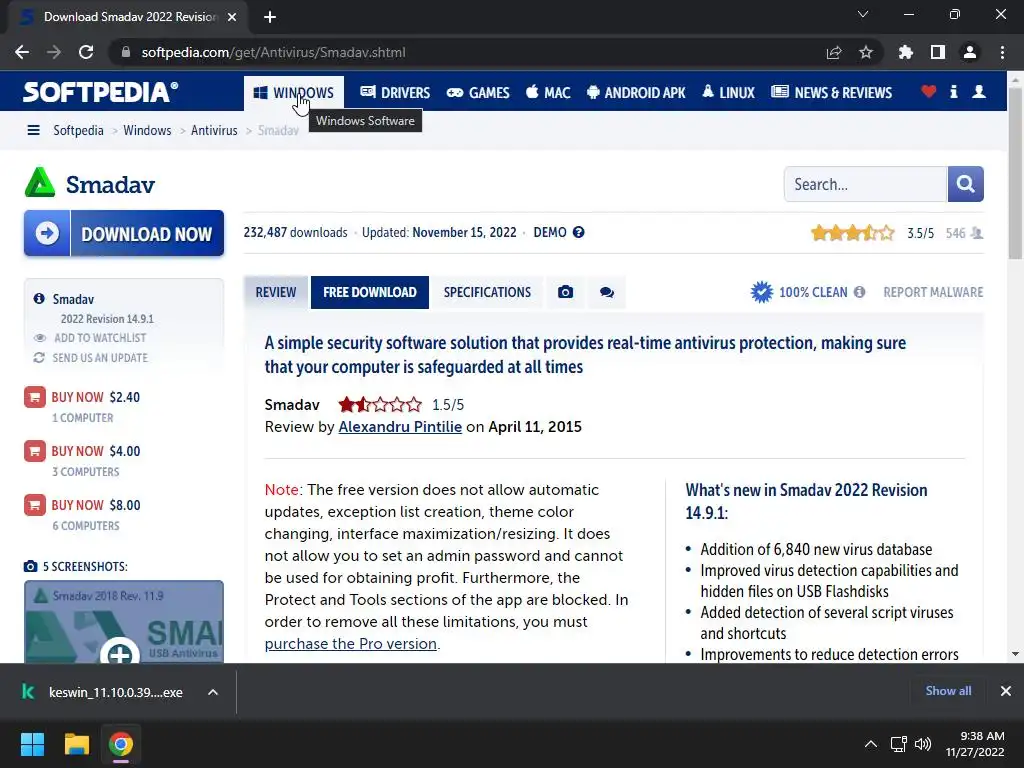
Task: Open a new browser tab with plus icon
Action: pos(270,17)
